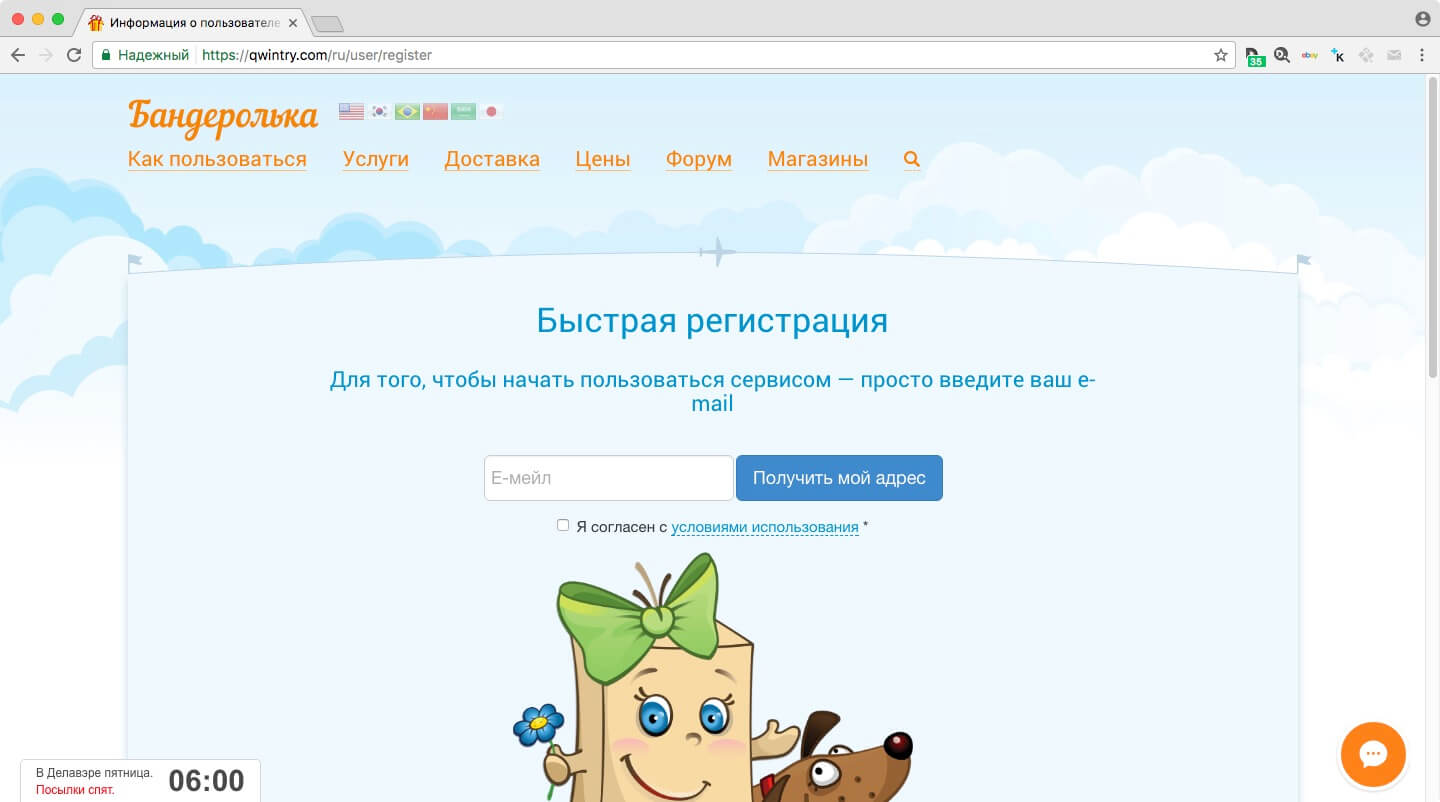Screen dimensions: 1440x802
Task: Tick the Я согласен terms checkbox
Action: tap(563, 525)
